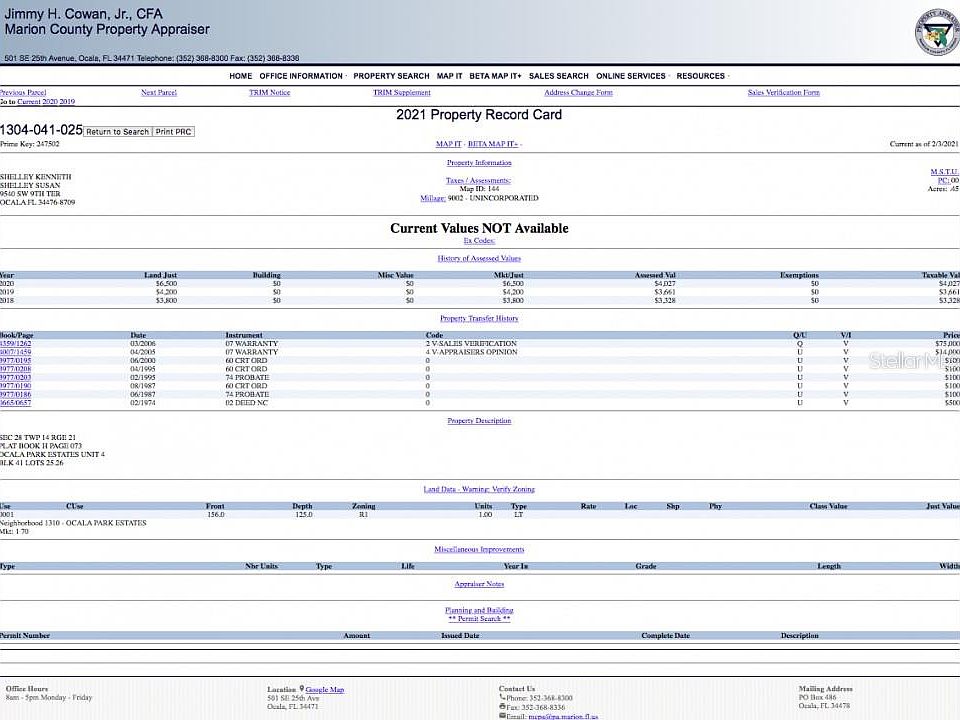
Task: Click the R1 zoning value
Action: pos(364,515)
